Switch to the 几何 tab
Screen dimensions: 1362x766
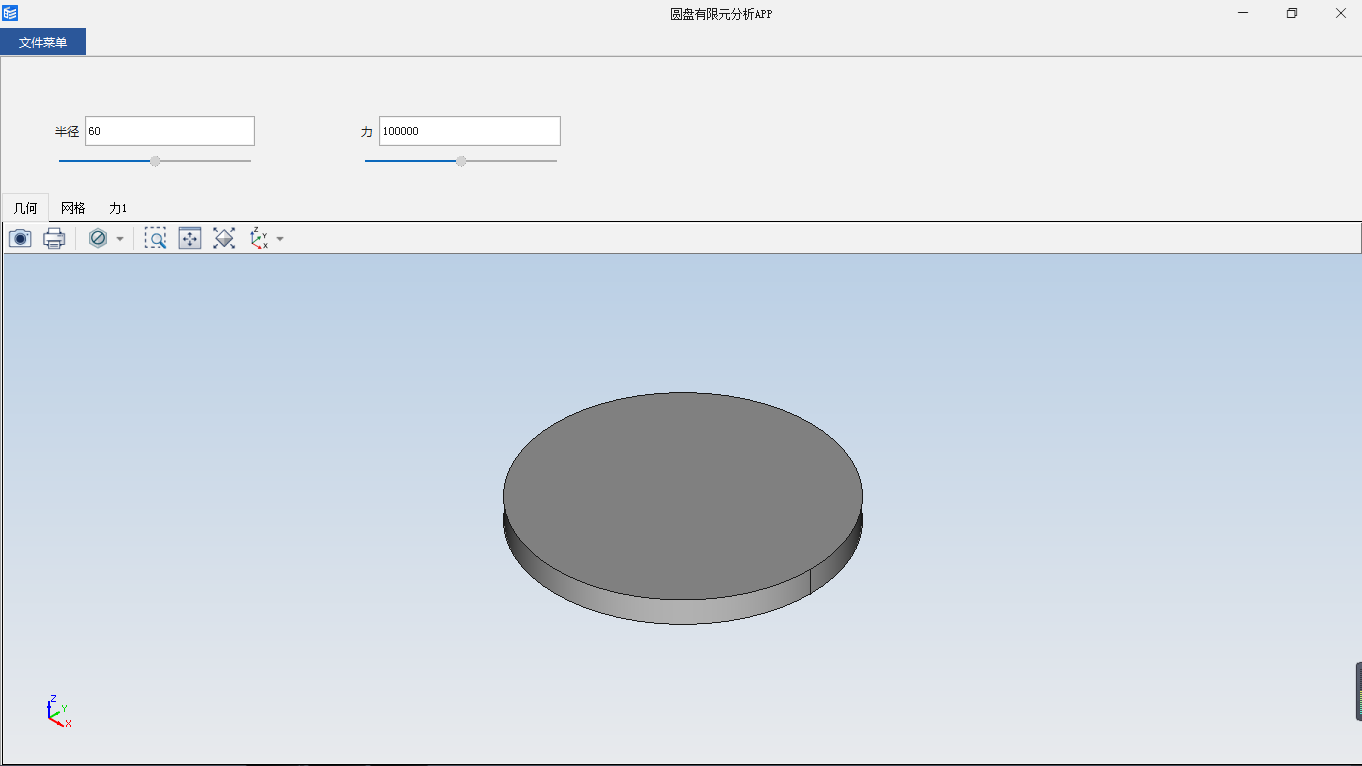(x=25, y=208)
